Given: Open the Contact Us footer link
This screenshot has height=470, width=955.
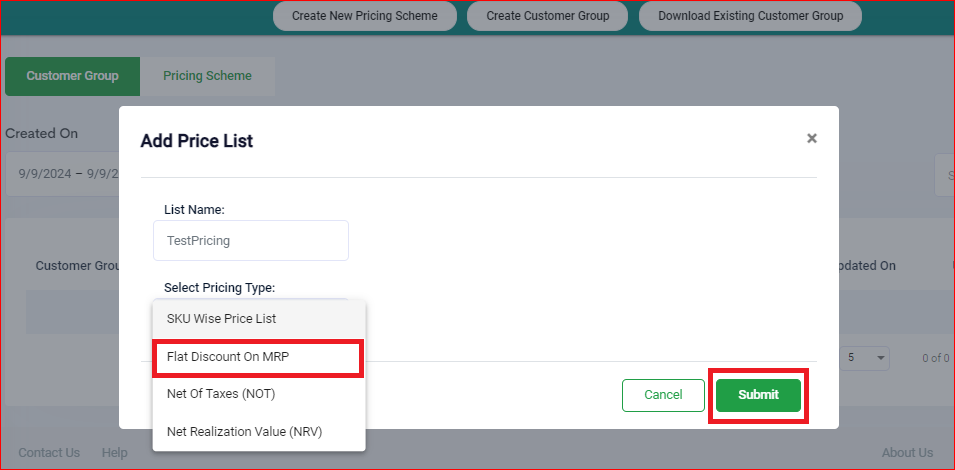Looking at the screenshot, I should click(x=49, y=453).
